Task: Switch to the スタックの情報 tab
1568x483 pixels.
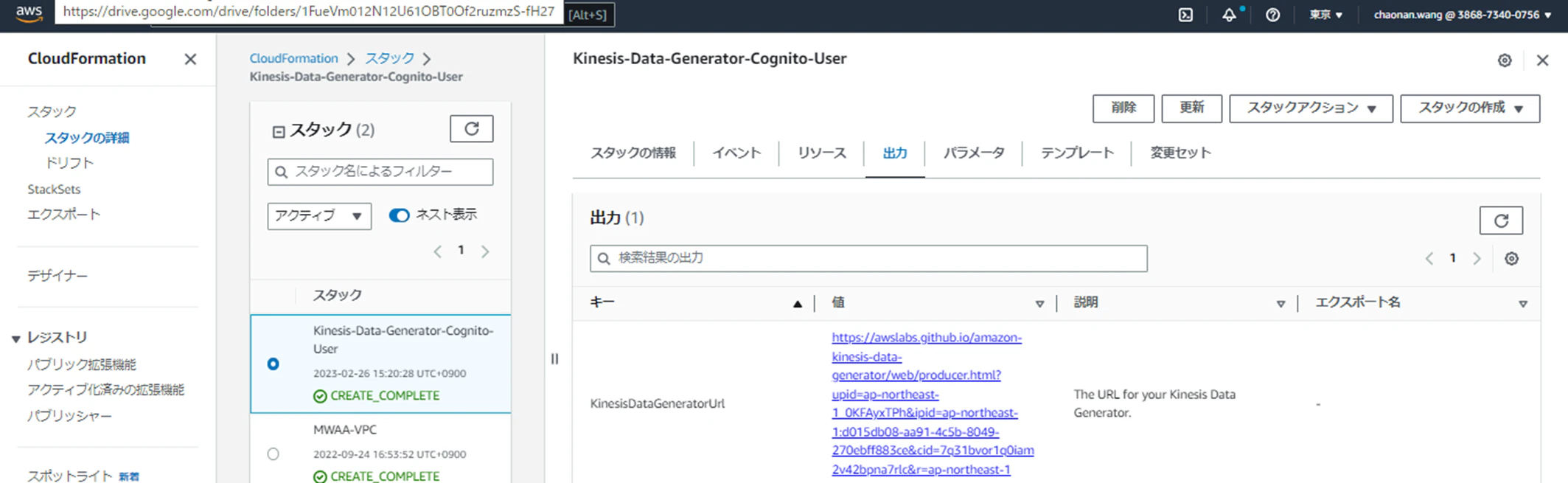Action: (633, 153)
